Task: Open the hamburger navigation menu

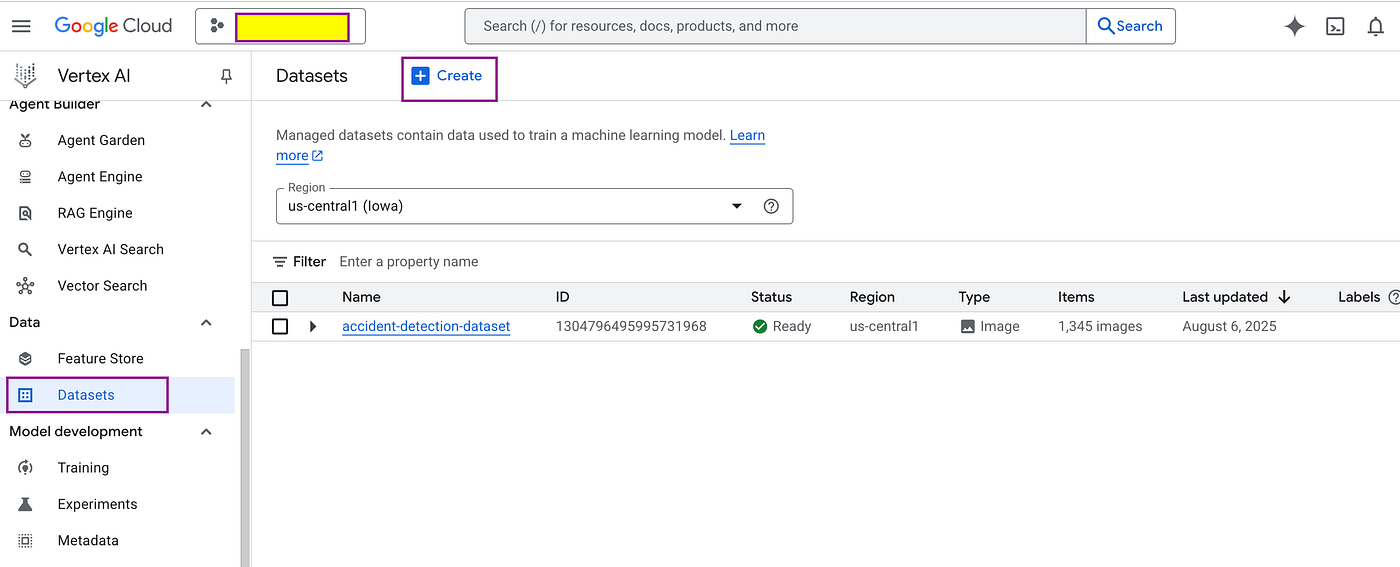Action: (21, 26)
